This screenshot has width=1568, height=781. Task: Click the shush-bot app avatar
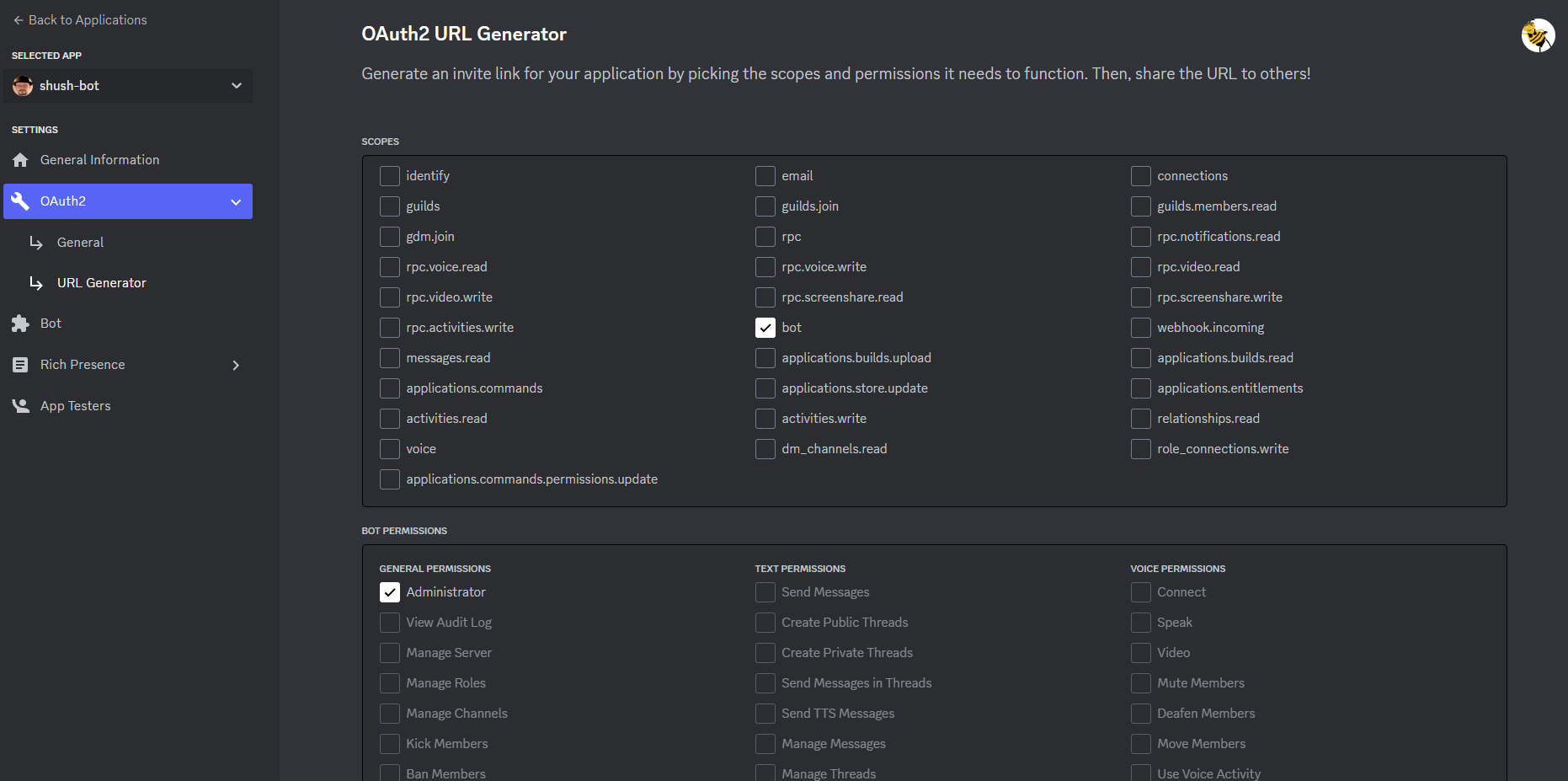coord(23,86)
